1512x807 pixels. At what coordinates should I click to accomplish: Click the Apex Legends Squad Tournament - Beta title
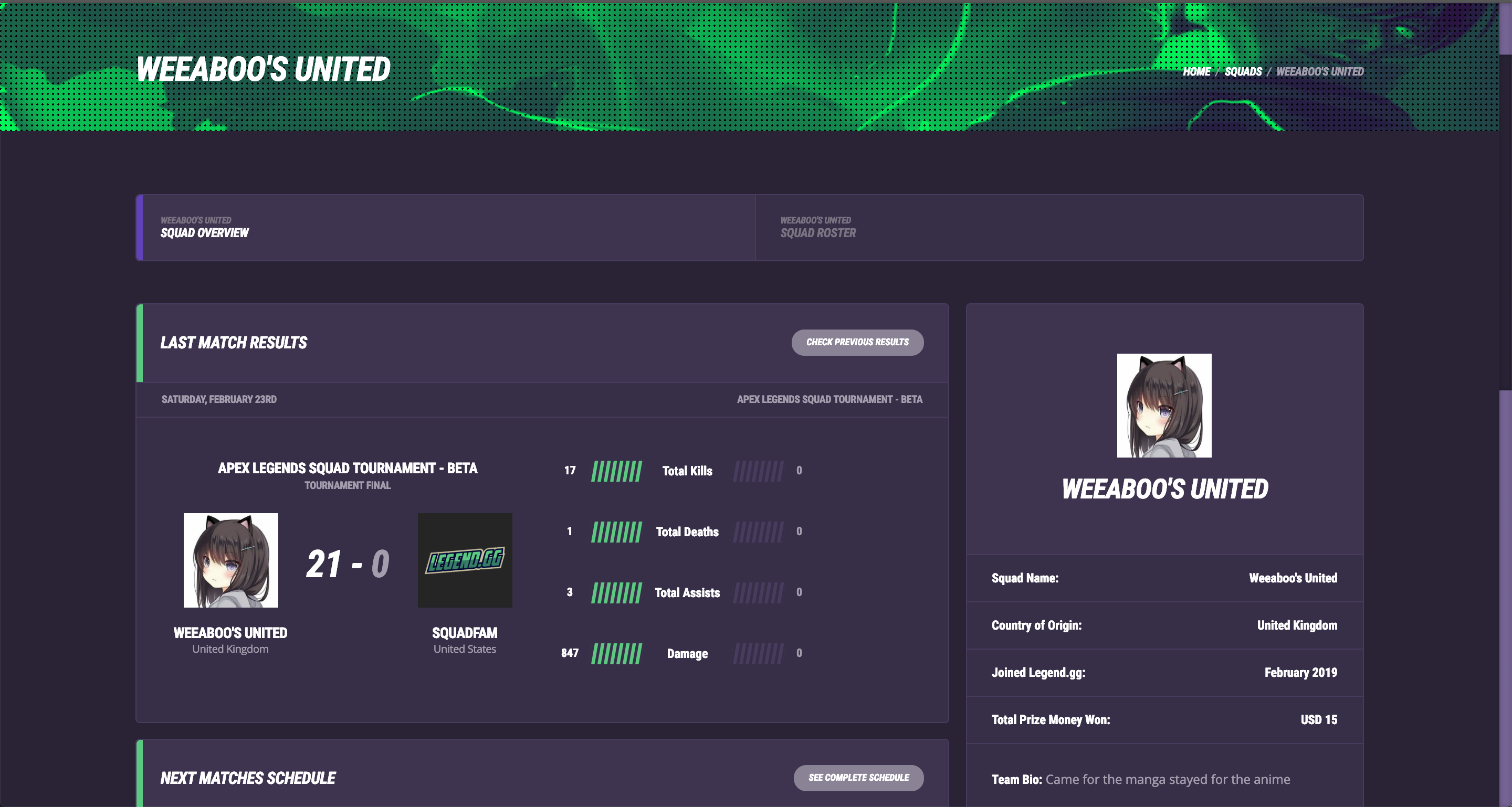tap(348, 468)
